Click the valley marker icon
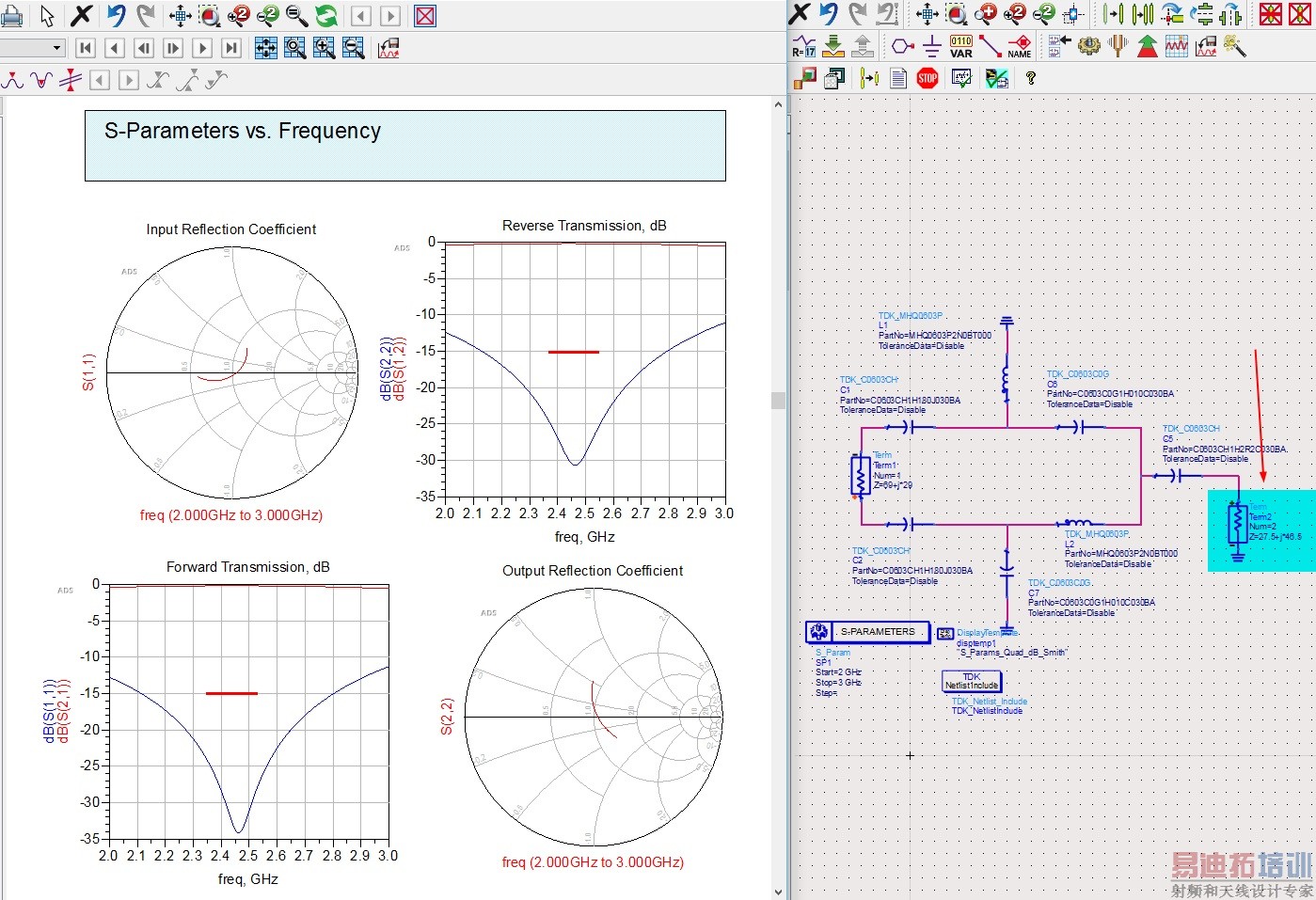 (41, 81)
